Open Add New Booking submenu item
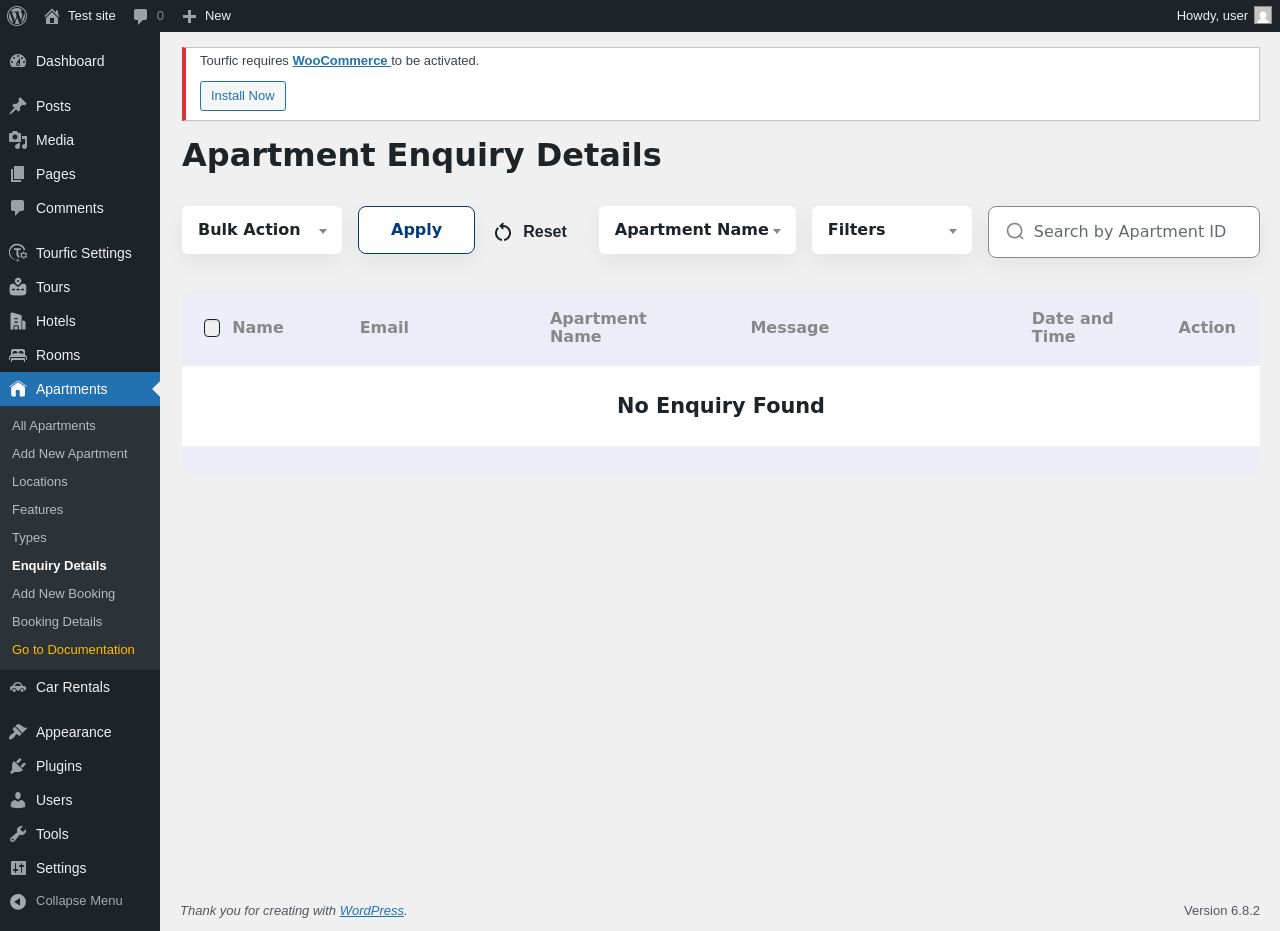Screen dimensions: 1280x931 point(63,594)
